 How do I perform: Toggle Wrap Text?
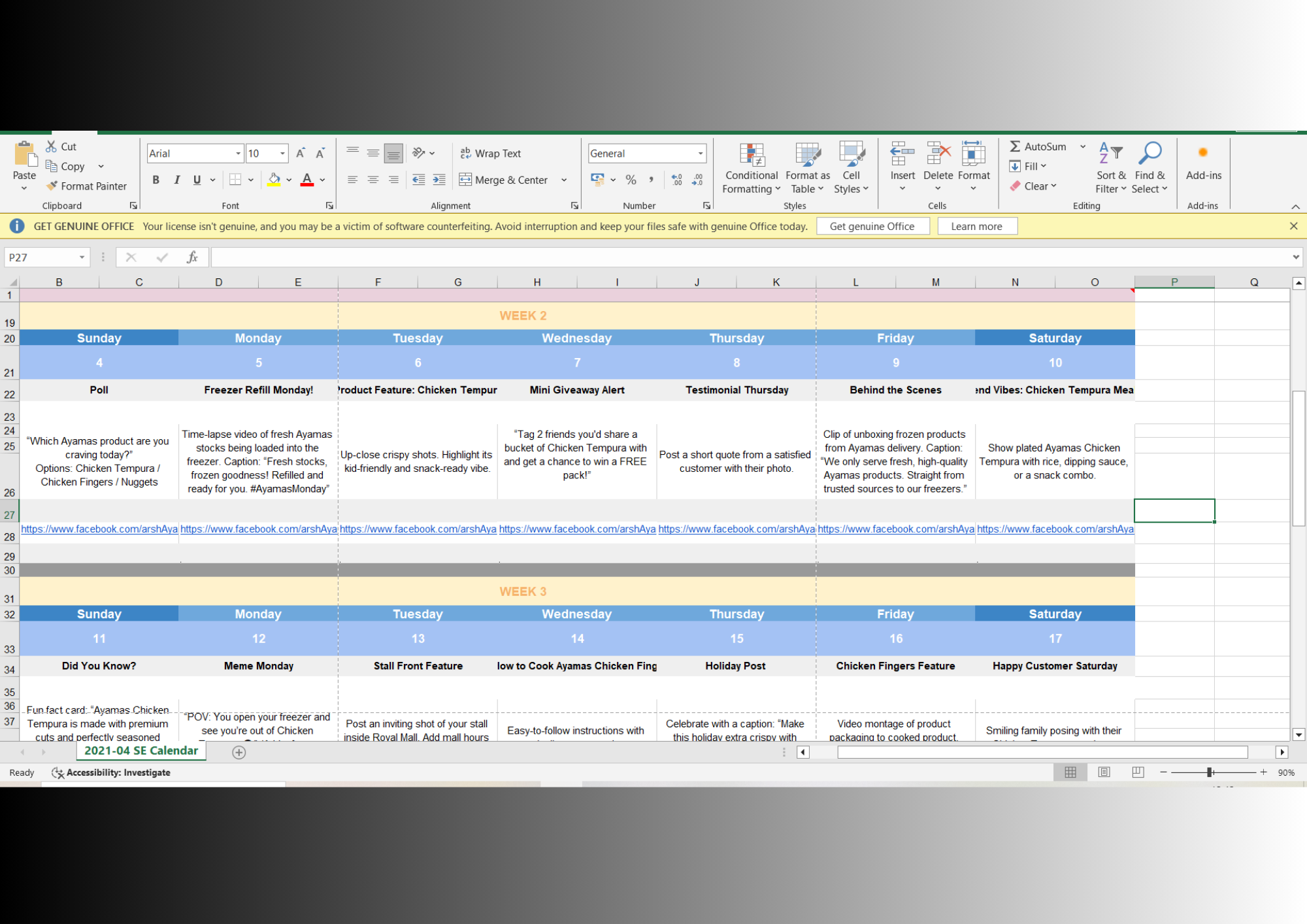click(490, 154)
